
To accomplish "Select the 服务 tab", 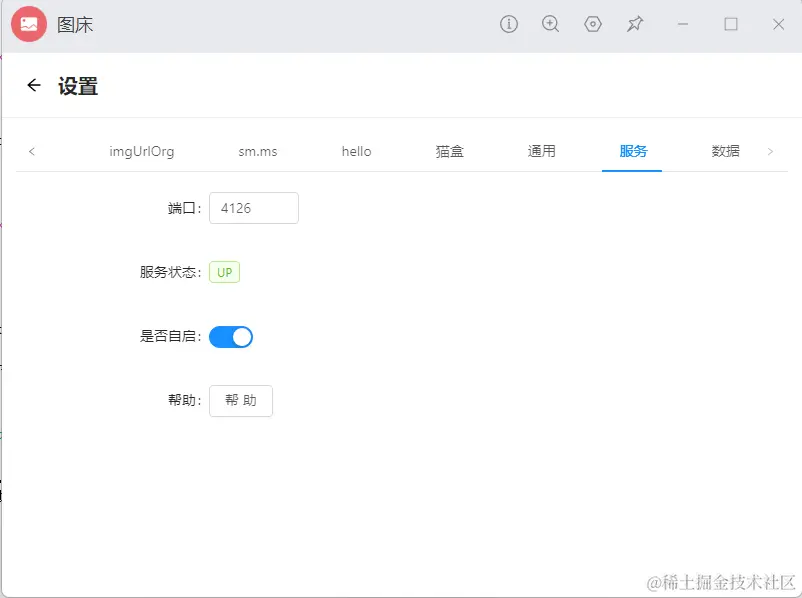I will pyautogui.click(x=633, y=151).
